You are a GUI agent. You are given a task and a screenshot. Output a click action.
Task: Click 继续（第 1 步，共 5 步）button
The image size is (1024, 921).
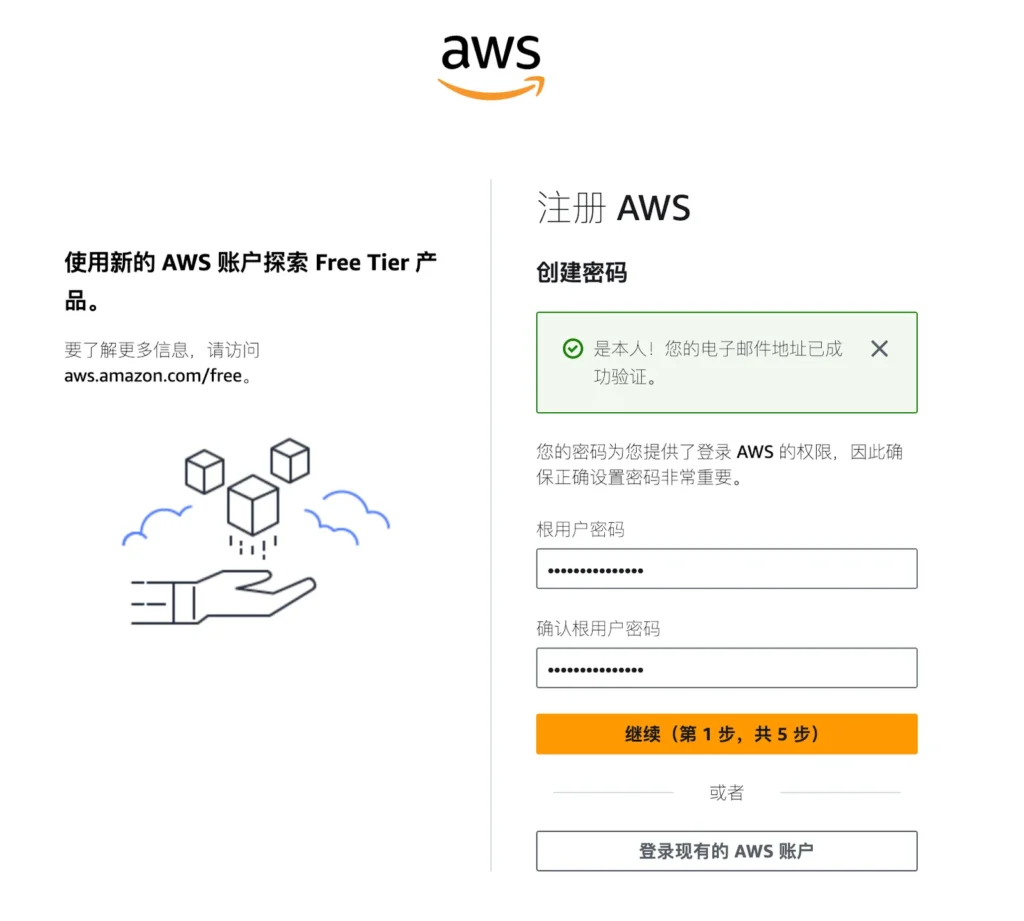pyautogui.click(x=726, y=734)
